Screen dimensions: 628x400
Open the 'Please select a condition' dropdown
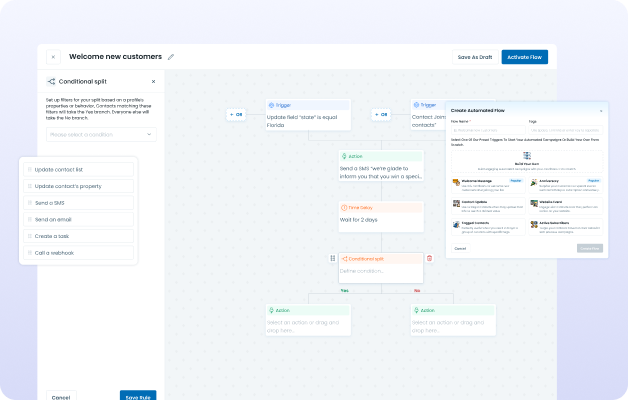[x=100, y=134]
